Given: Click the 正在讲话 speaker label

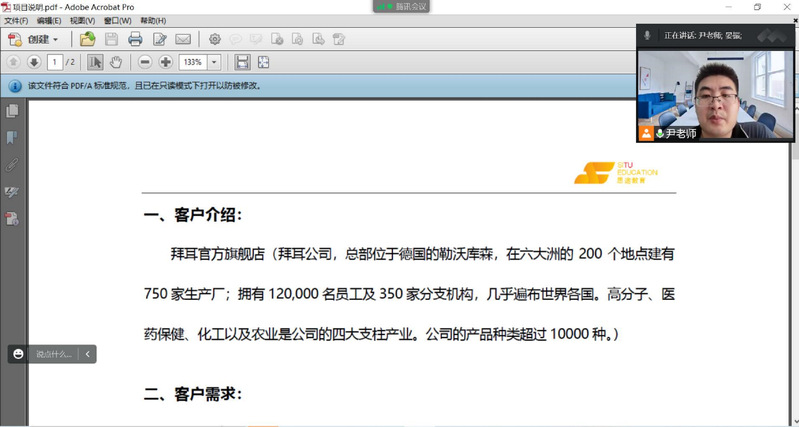Looking at the screenshot, I should pyautogui.click(x=703, y=36).
